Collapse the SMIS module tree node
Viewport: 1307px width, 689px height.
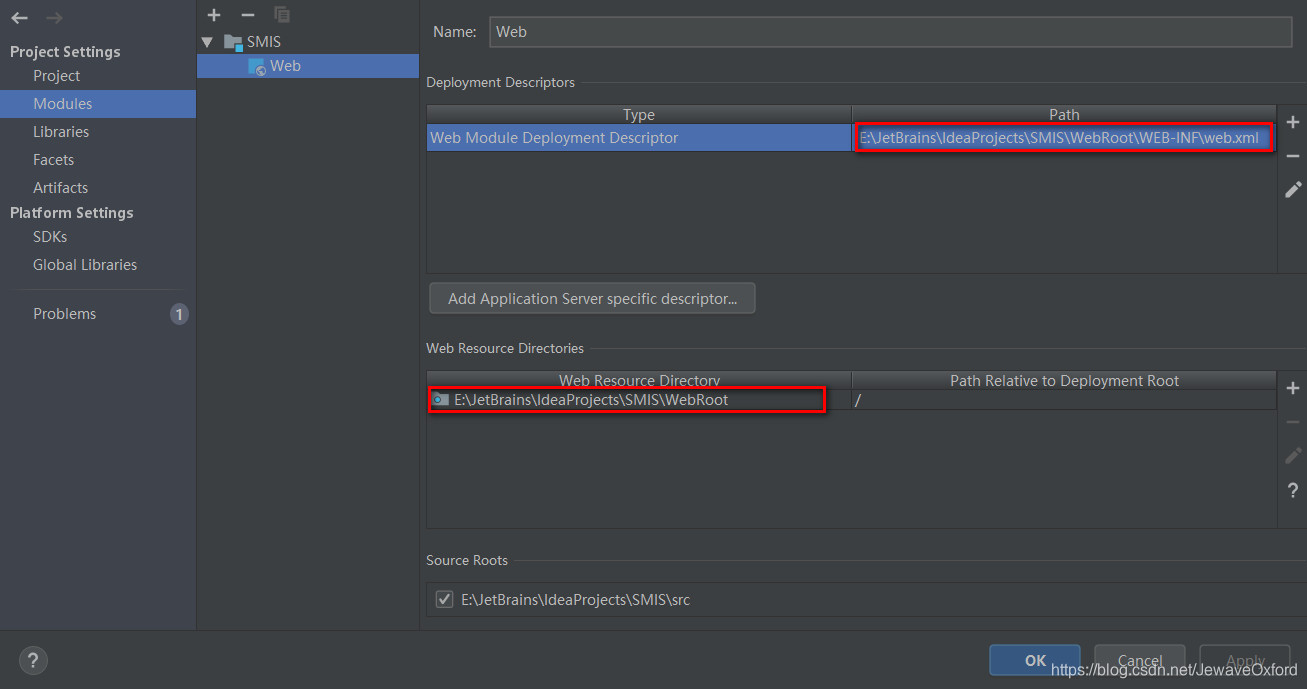coord(207,42)
